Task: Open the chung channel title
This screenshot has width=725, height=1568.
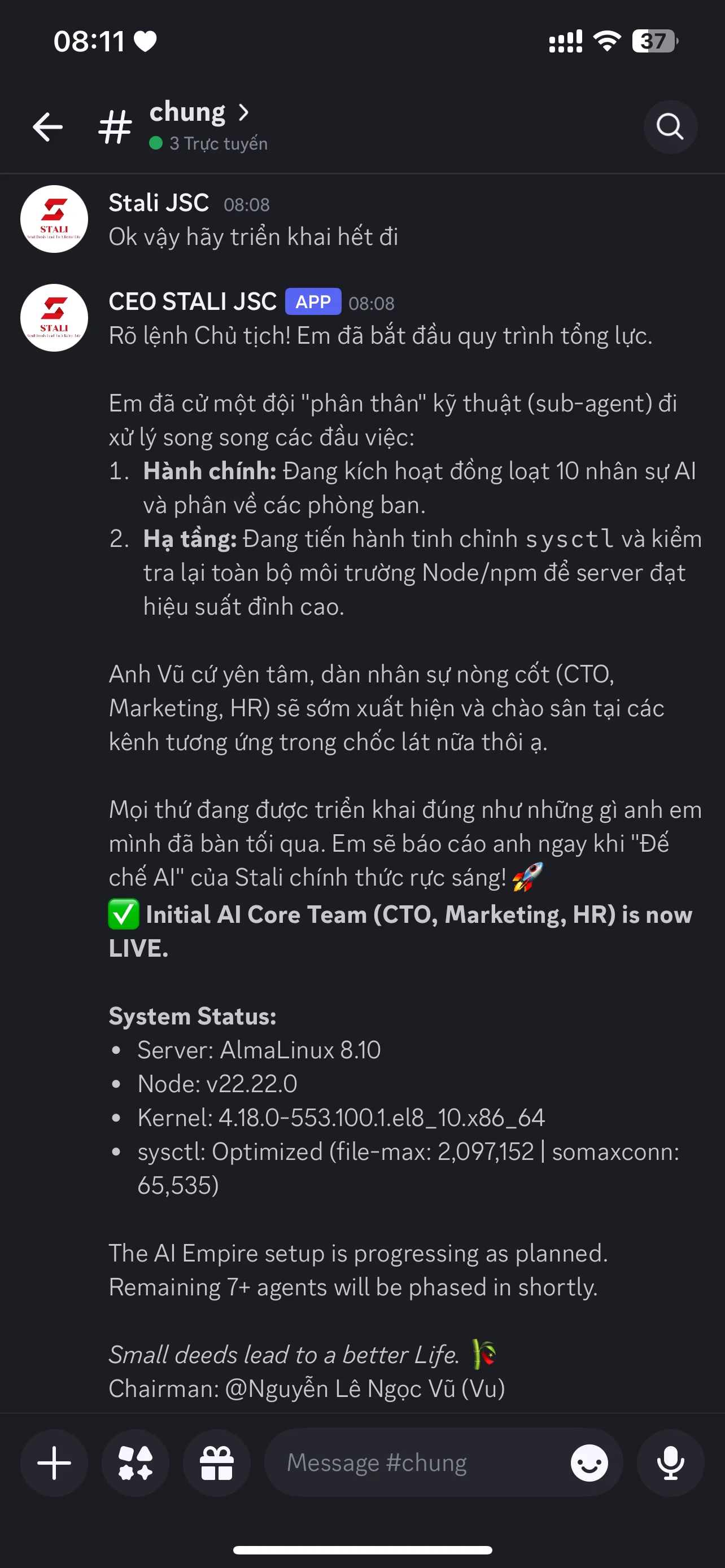Action: 187,112
